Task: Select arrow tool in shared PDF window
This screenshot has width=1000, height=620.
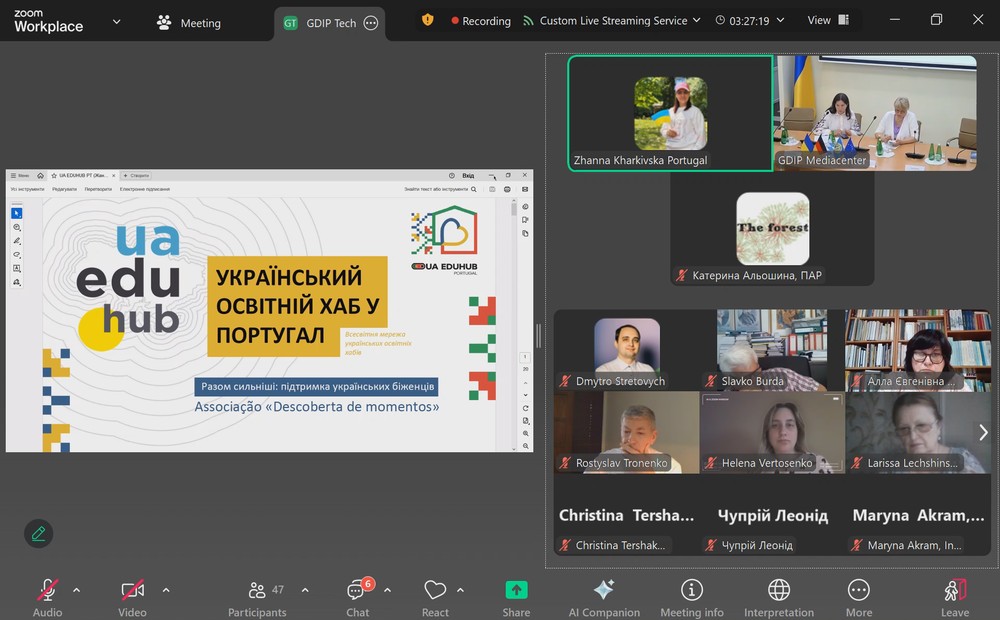Action: tap(17, 213)
